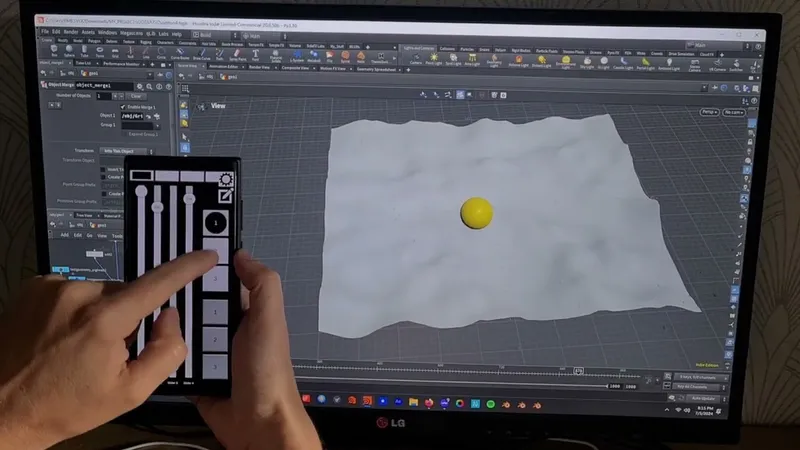This screenshot has height=450, width=800.
Task: Click the obj path button in the Scene View
Action: (206, 77)
